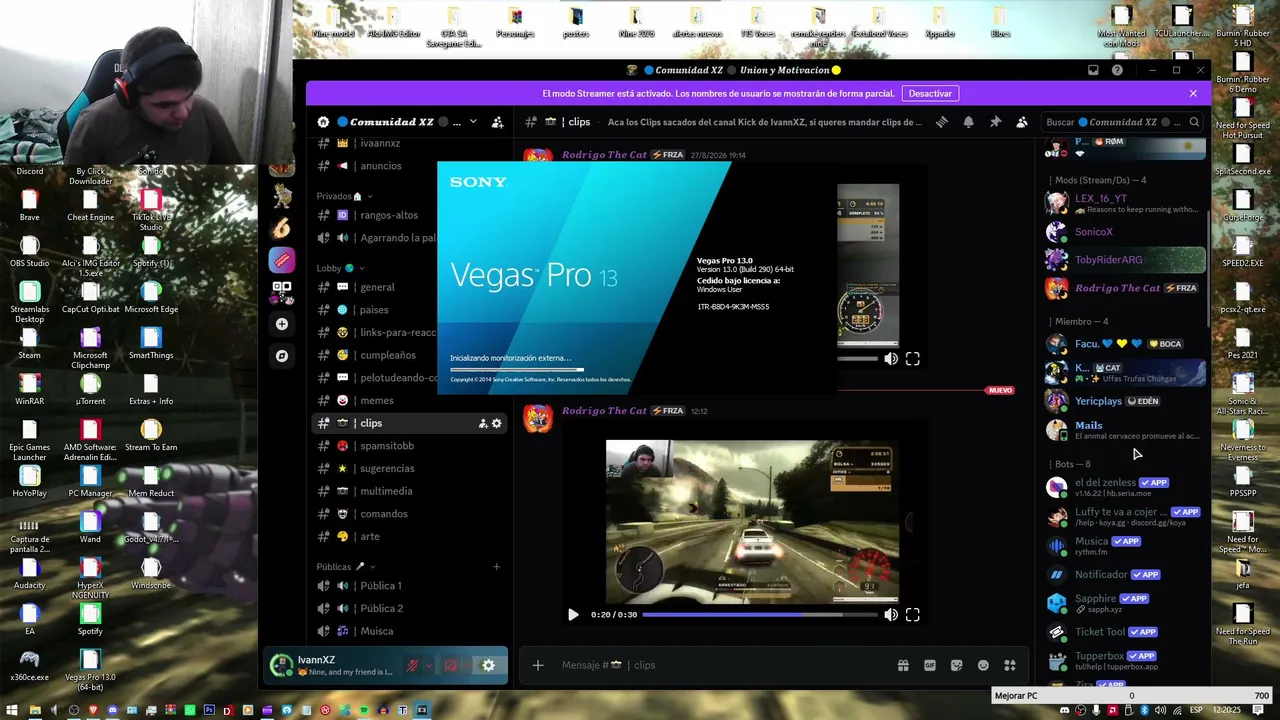1280x720 pixels.
Task: Toggle the Discord member list icon
Action: tap(1021, 122)
